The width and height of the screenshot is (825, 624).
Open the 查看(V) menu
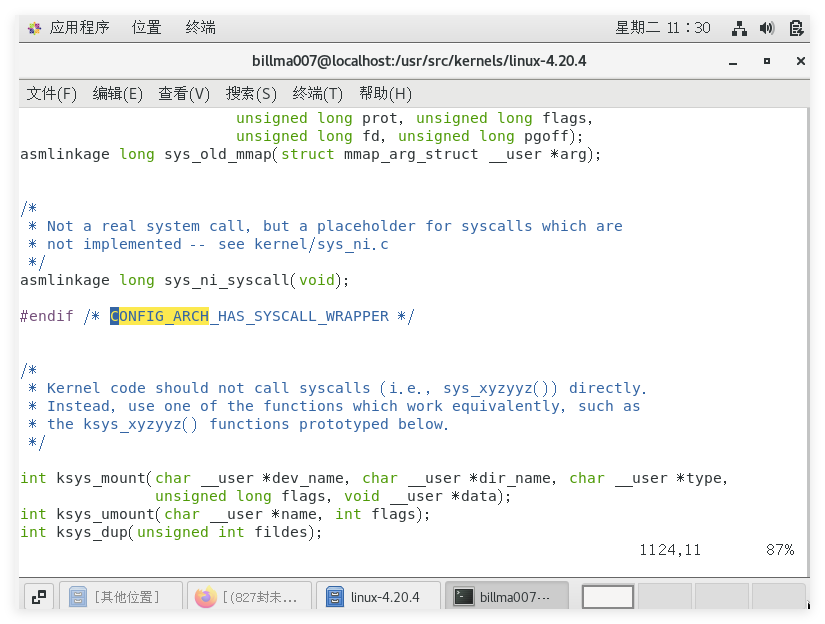tap(184, 94)
